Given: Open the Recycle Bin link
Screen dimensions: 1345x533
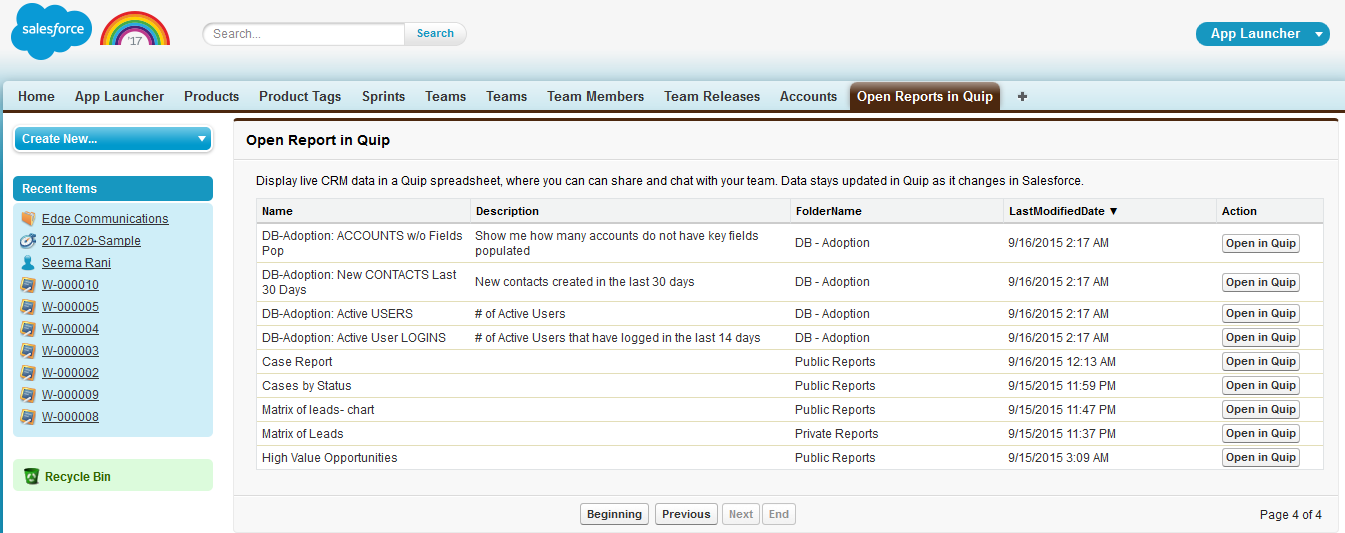Looking at the screenshot, I should [78, 477].
